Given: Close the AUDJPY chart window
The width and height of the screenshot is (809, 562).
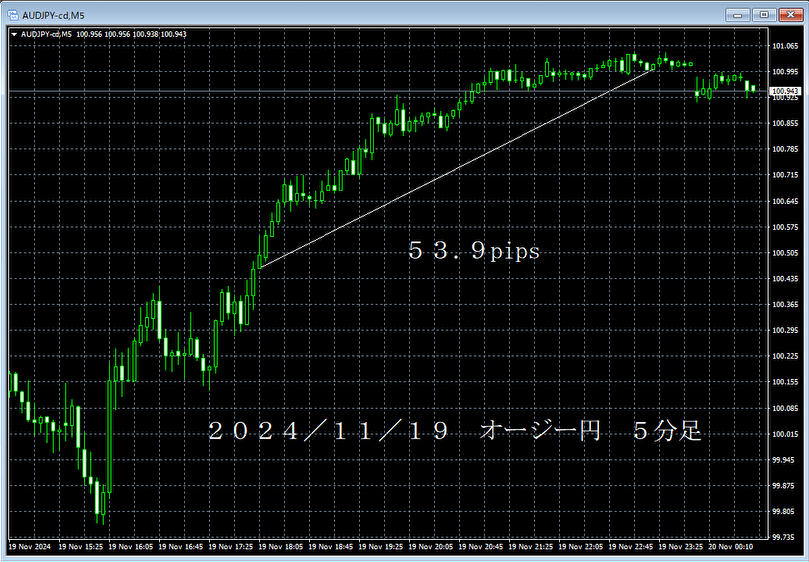Looking at the screenshot, I should 790,15.
